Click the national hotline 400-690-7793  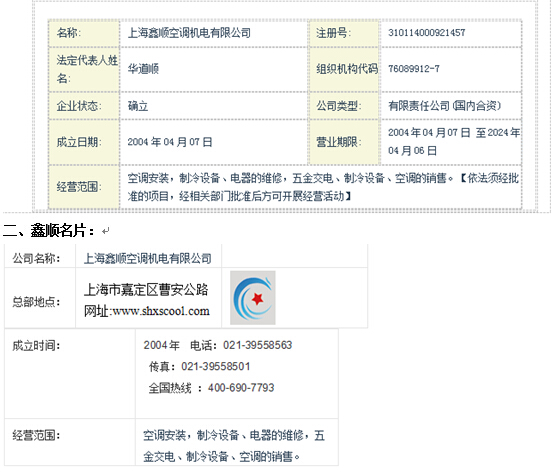click(x=241, y=388)
